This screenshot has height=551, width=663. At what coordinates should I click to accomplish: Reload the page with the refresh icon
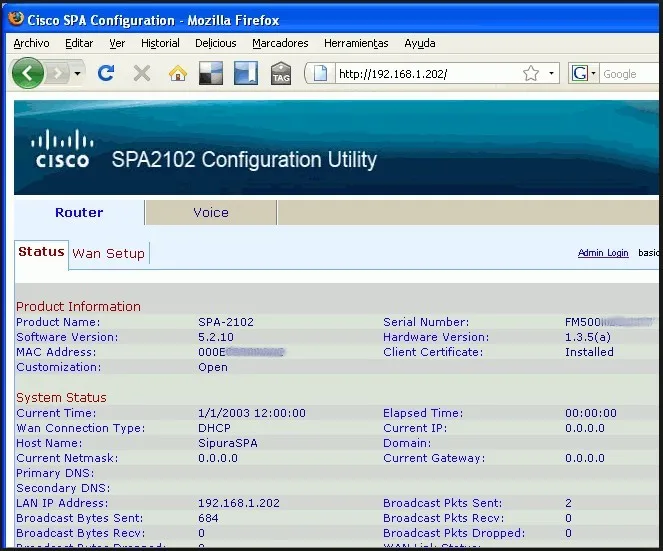[106, 74]
